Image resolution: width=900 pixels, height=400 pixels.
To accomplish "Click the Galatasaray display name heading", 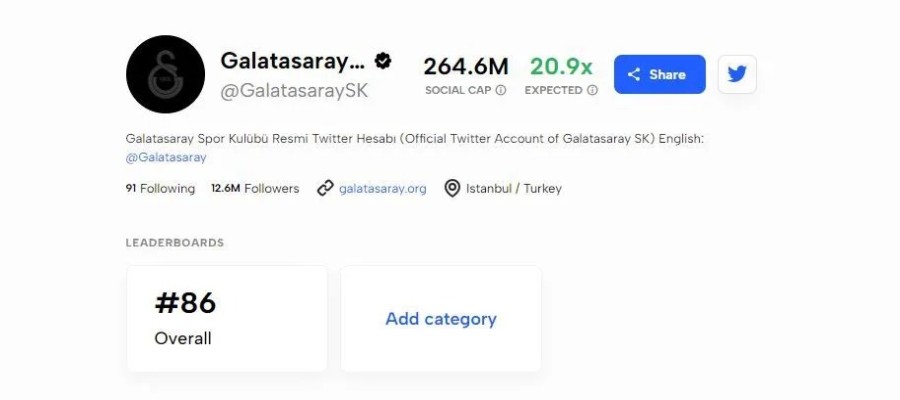I will tap(286, 61).
